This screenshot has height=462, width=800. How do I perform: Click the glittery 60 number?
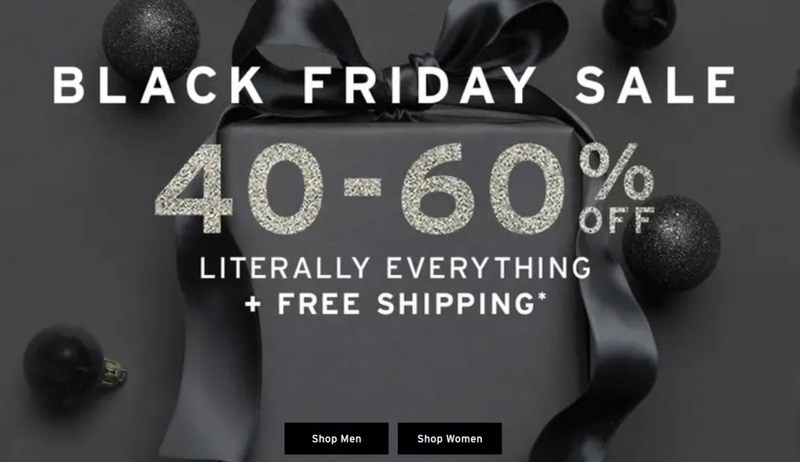484,189
